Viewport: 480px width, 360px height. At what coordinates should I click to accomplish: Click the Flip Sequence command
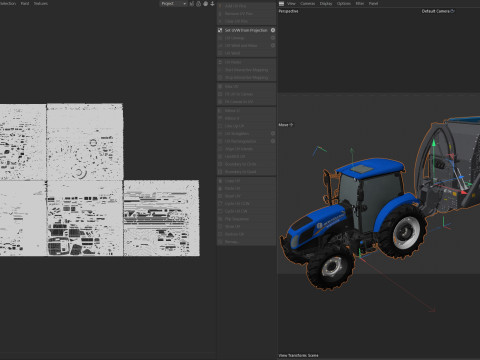[x=246, y=219]
